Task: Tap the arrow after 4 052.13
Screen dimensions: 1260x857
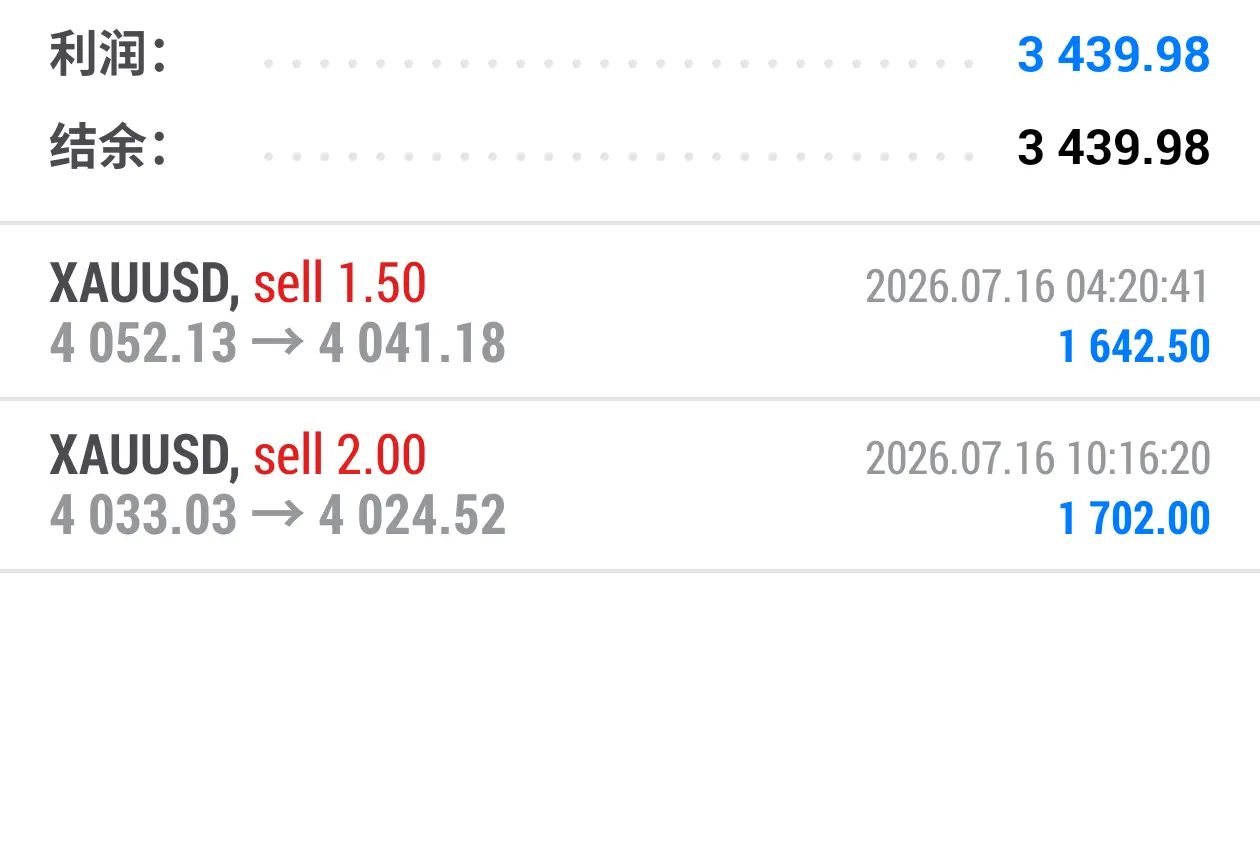Action: click(x=278, y=345)
